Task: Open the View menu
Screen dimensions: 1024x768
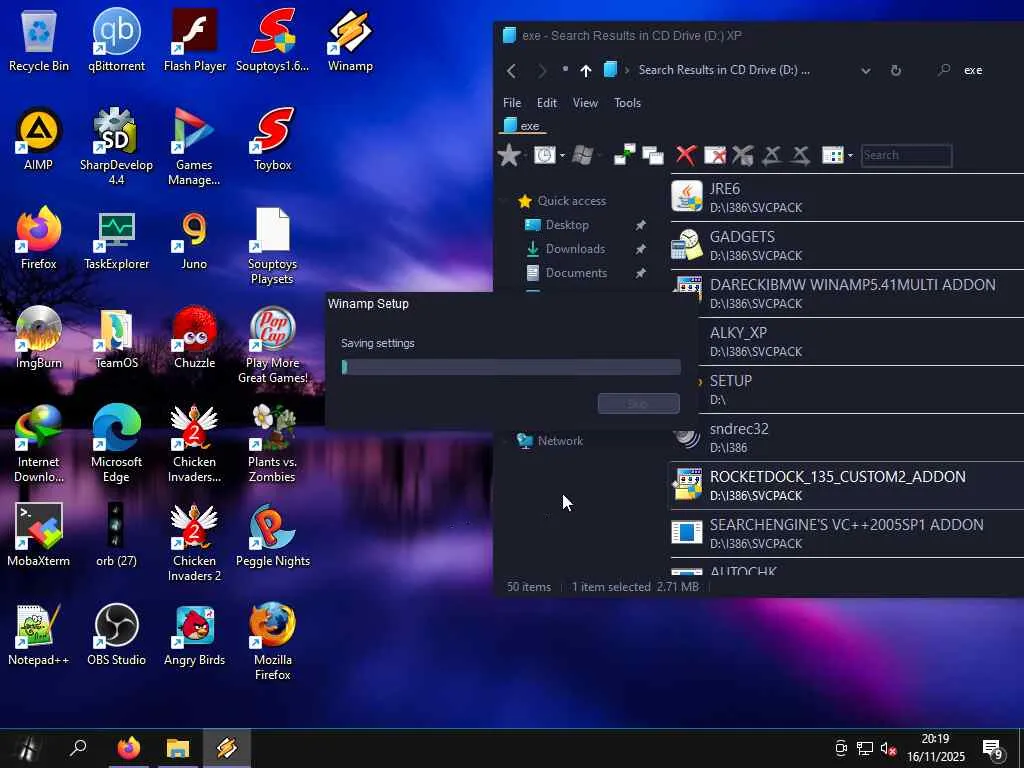Action: pos(585,103)
